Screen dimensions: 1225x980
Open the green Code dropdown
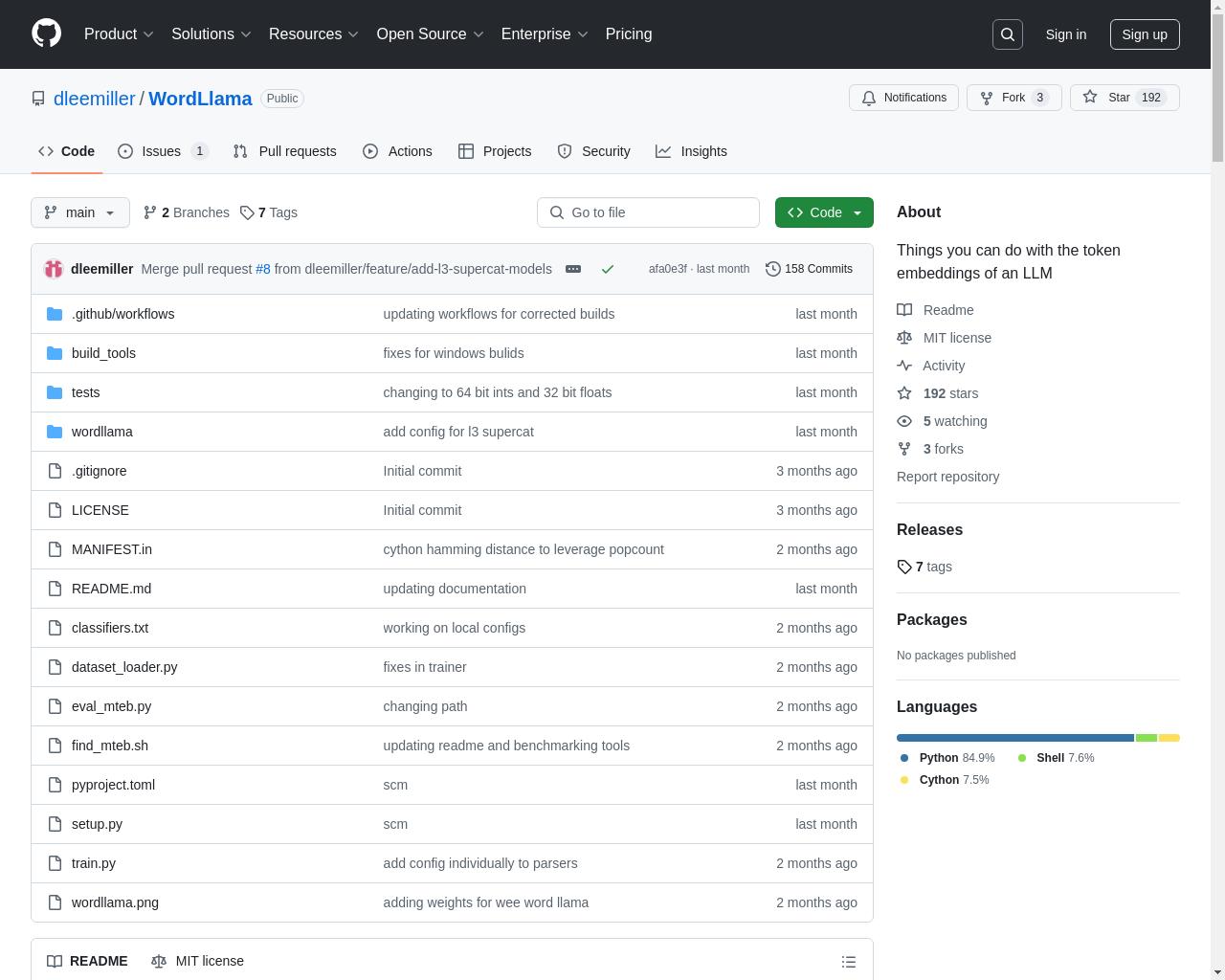click(x=824, y=212)
